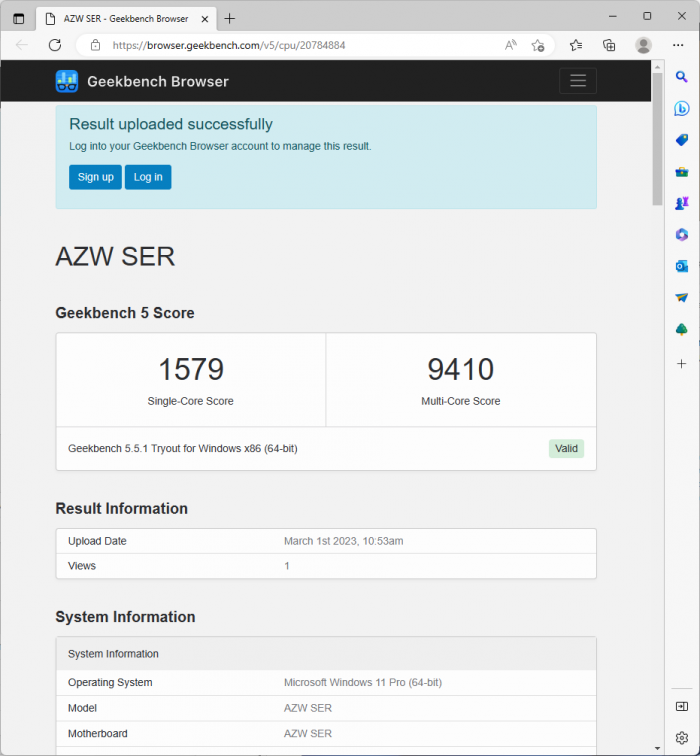Open the Drop paper plane sidebar icon
The height and width of the screenshot is (756, 700).
681,297
